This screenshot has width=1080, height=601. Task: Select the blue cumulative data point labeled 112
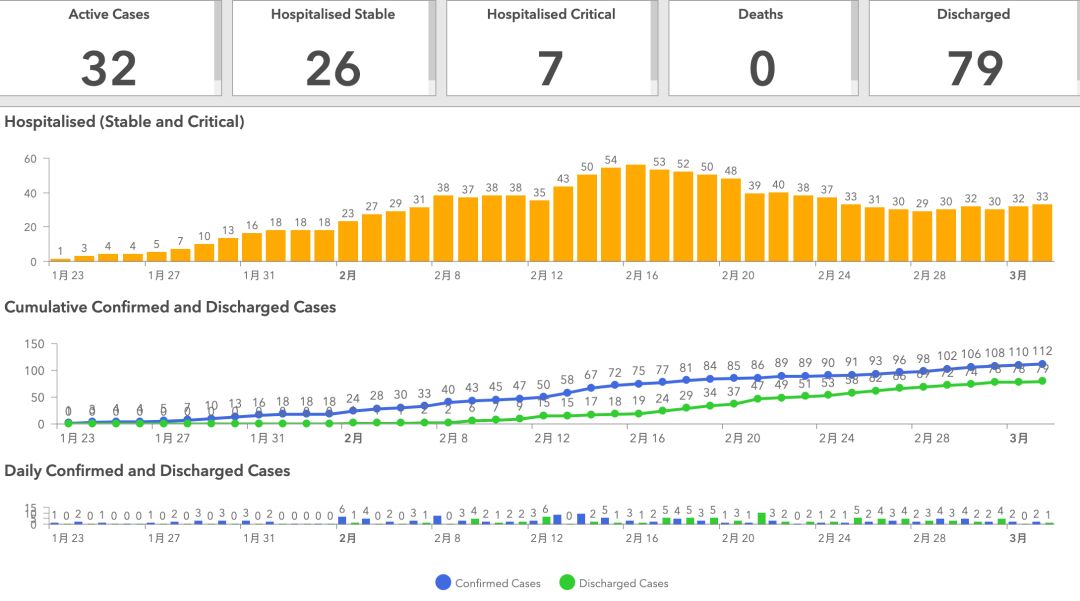click(x=1043, y=365)
